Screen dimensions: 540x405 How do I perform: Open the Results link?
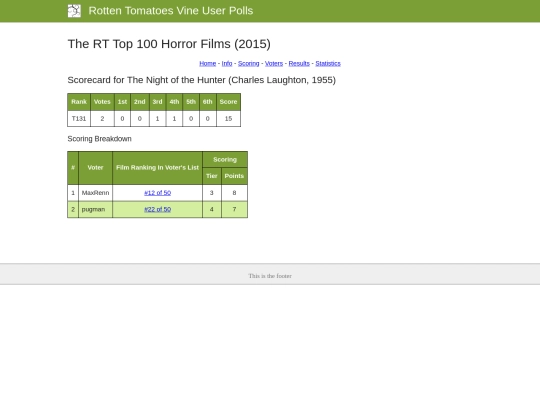(299, 63)
